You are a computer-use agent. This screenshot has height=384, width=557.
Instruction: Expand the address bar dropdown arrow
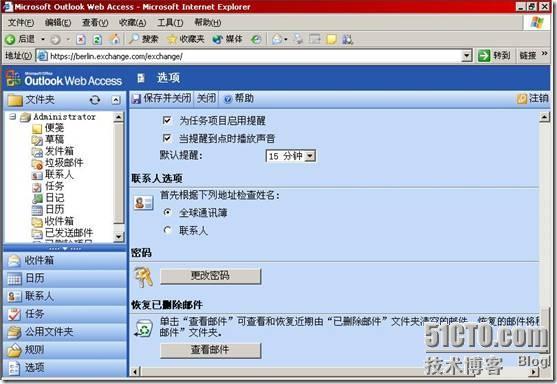467,56
